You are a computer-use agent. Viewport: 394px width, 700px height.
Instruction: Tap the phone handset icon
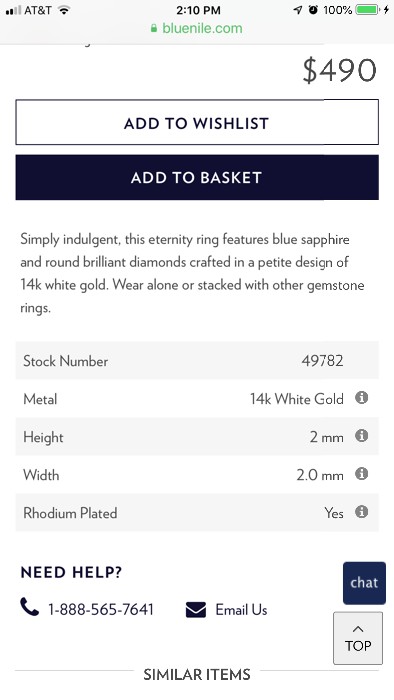coord(29,607)
